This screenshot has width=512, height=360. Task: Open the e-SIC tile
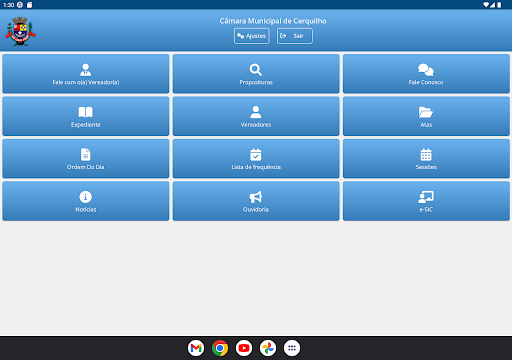point(426,201)
